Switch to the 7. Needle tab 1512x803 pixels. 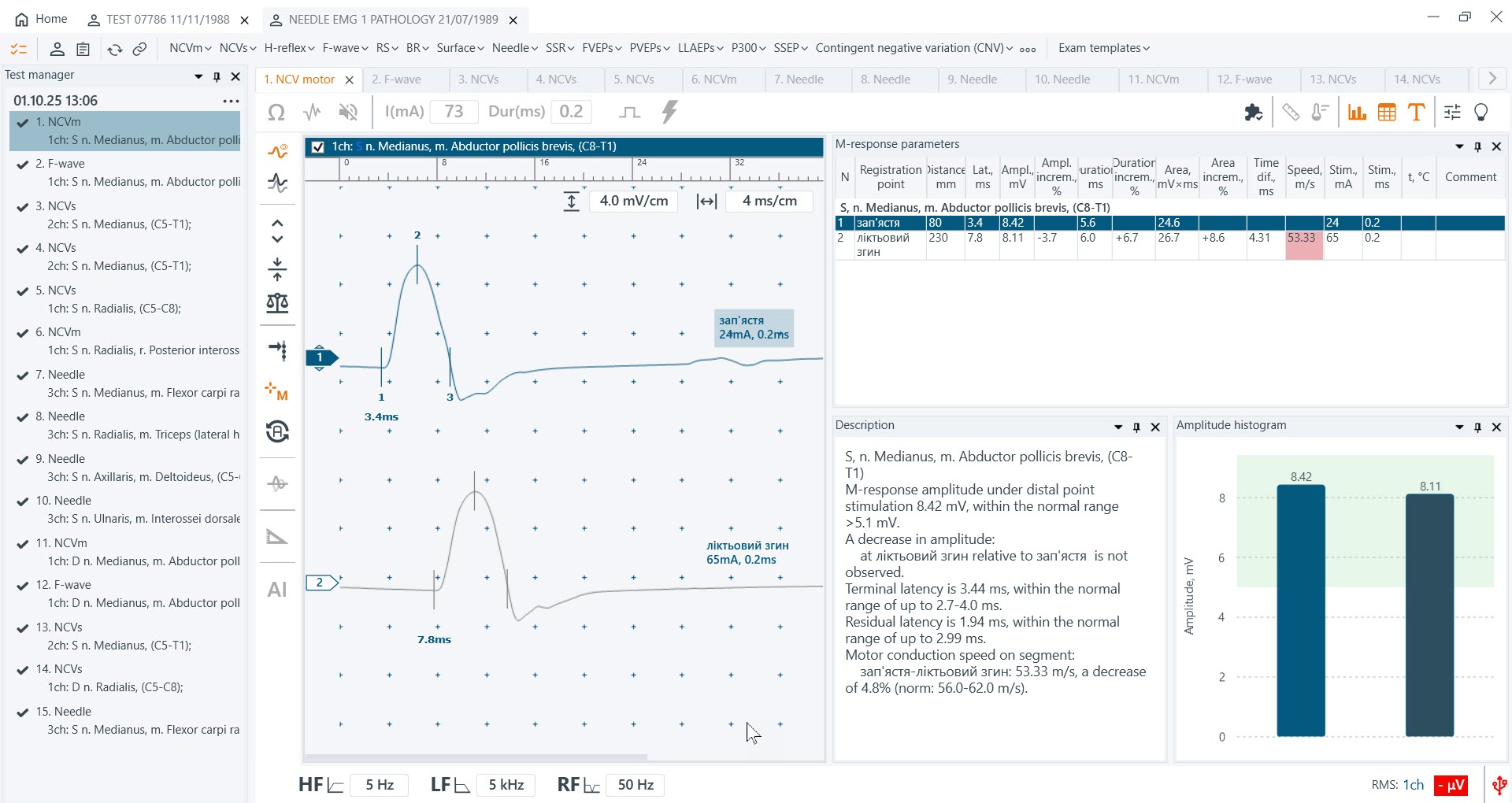coord(799,80)
